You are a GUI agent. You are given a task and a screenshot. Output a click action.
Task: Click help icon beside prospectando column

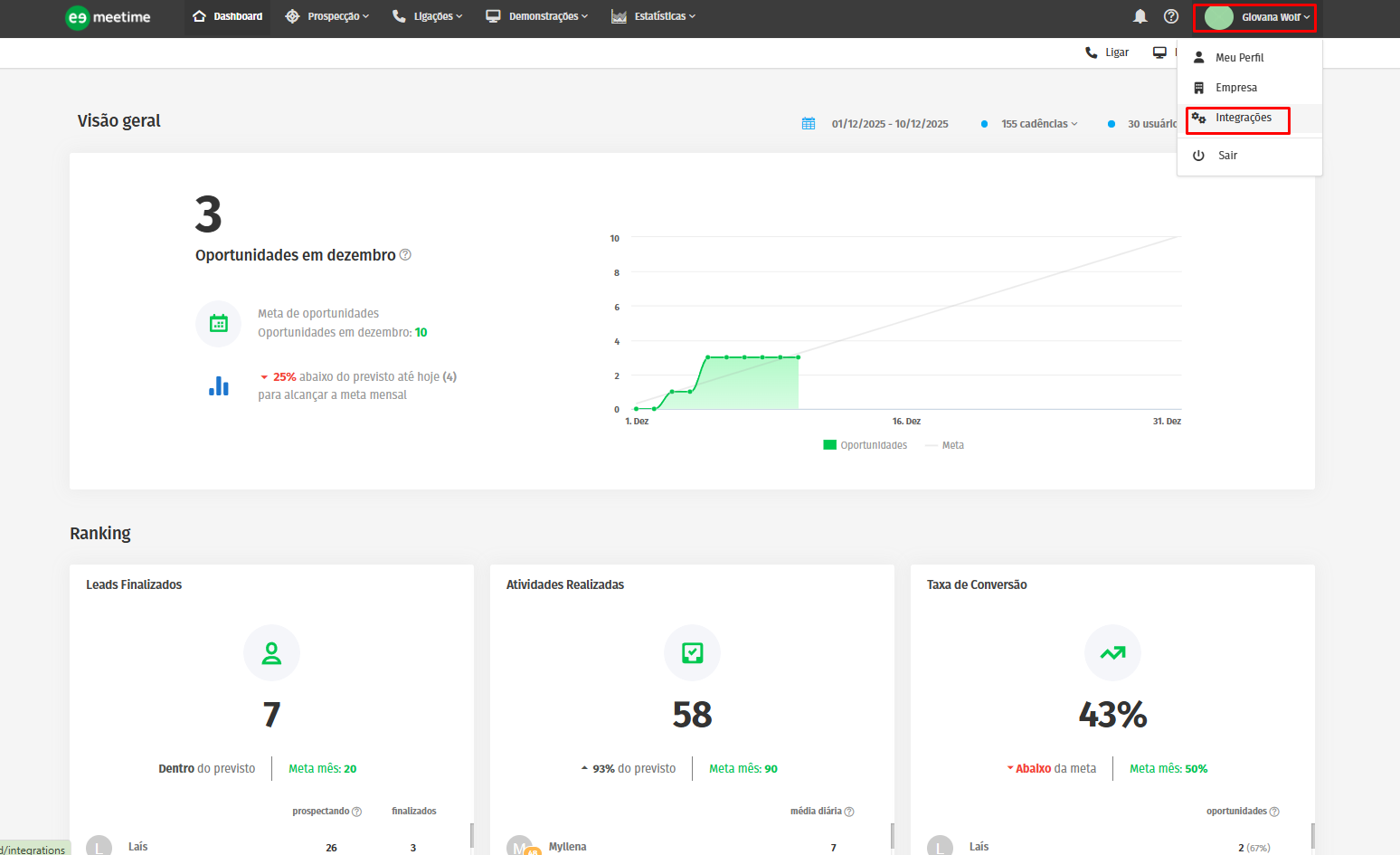coord(357,812)
